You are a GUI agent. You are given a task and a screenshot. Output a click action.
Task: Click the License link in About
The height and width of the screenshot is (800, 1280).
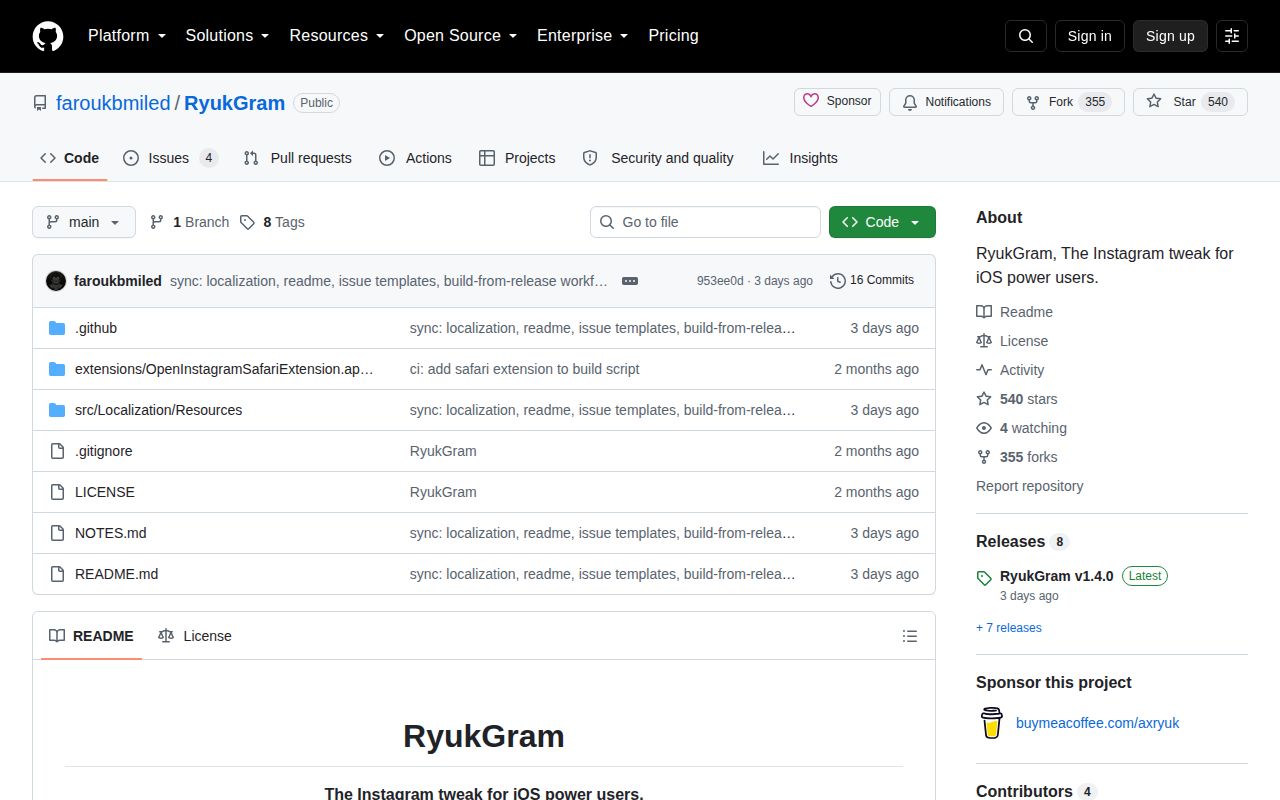pyautogui.click(x=1013, y=341)
